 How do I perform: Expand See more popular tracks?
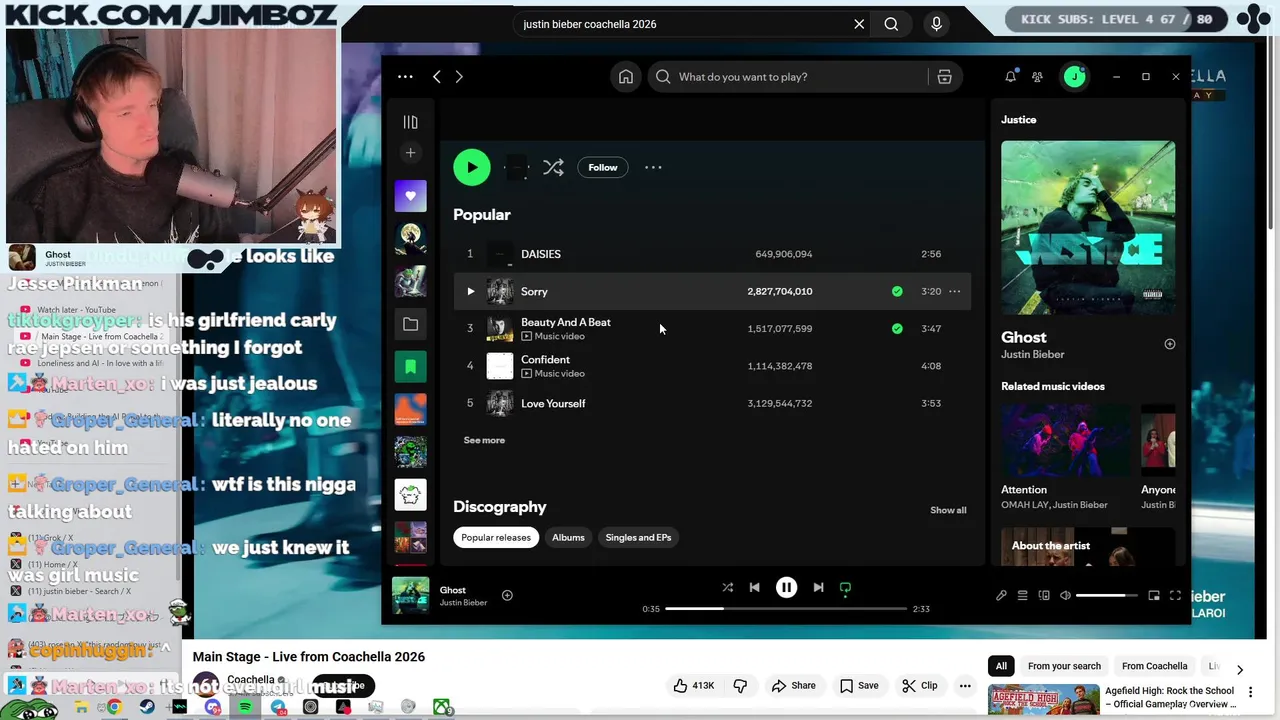pos(484,440)
